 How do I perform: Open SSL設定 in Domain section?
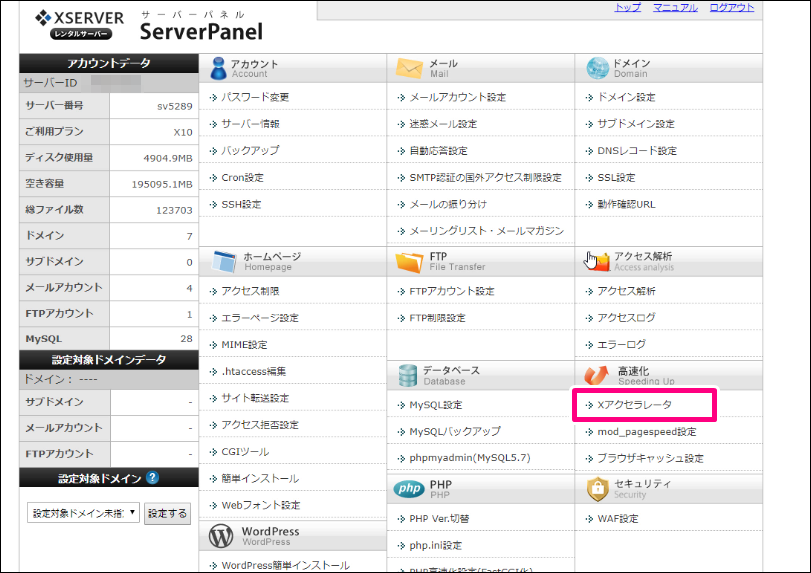616,177
